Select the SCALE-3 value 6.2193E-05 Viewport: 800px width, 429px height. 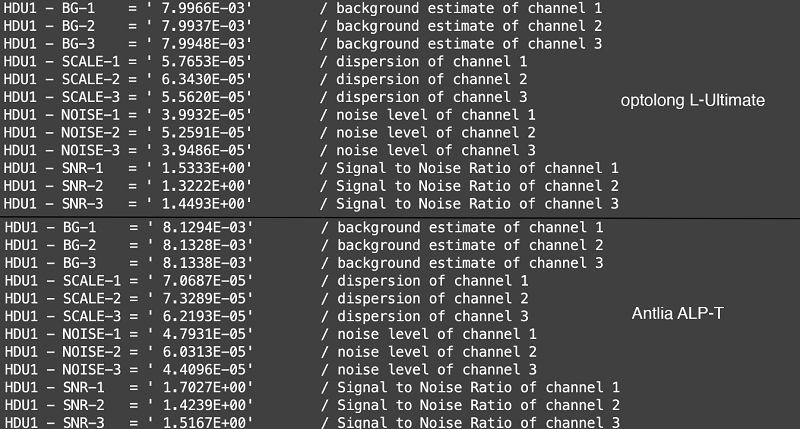click(205, 316)
